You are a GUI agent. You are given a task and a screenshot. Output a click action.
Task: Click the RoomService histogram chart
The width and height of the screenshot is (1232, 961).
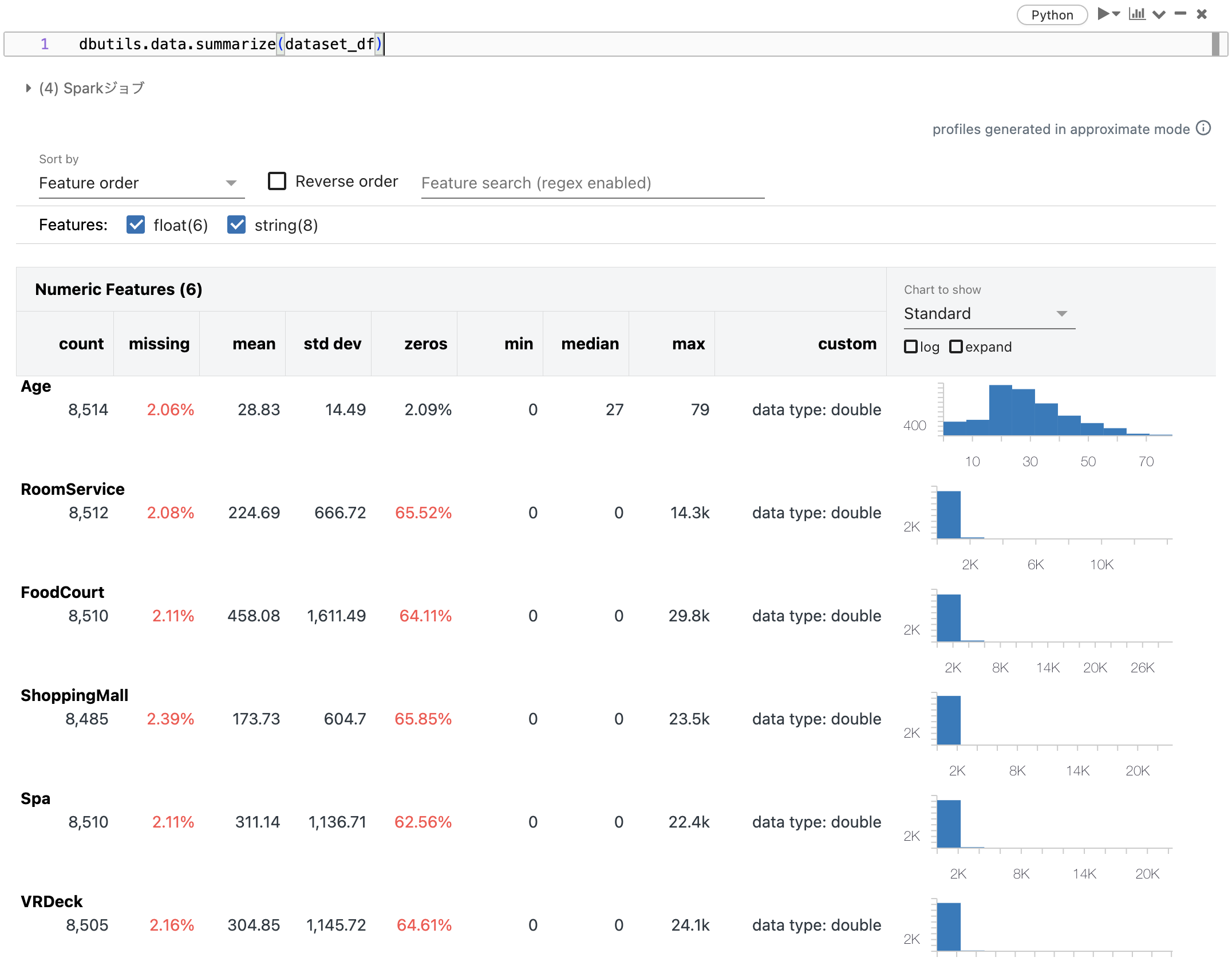point(1053,513)
